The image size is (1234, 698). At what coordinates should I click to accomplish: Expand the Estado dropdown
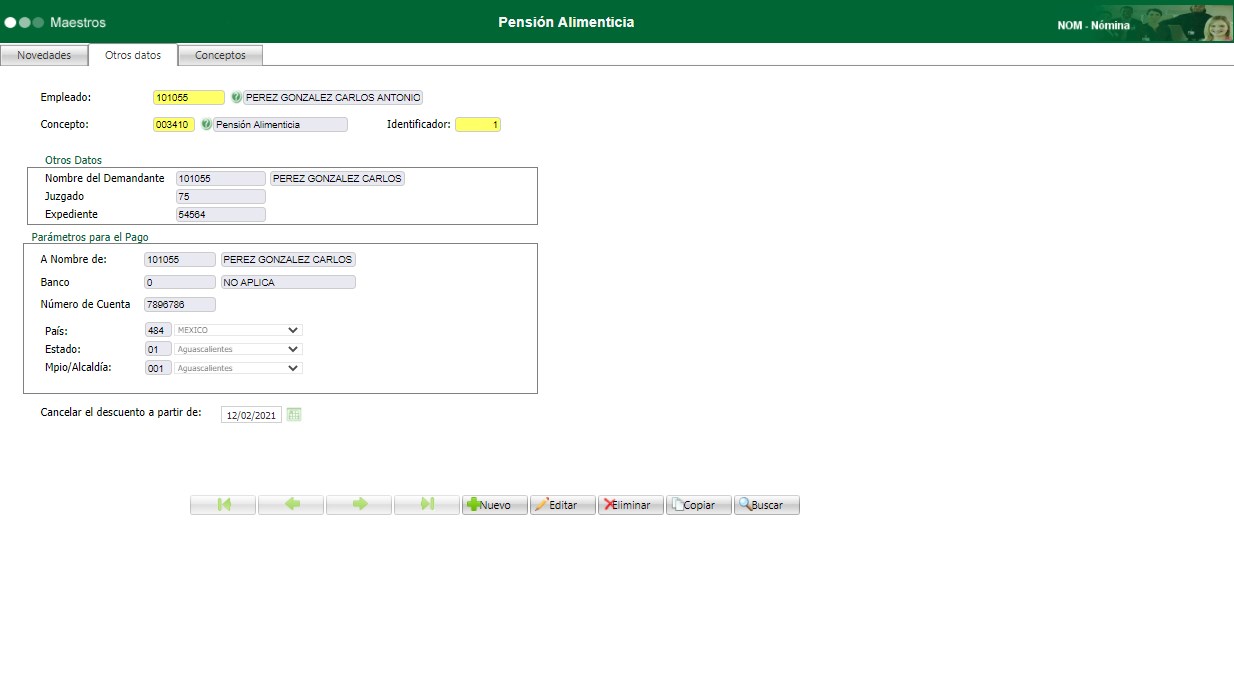pyautogui.click(x=239, y=349)
